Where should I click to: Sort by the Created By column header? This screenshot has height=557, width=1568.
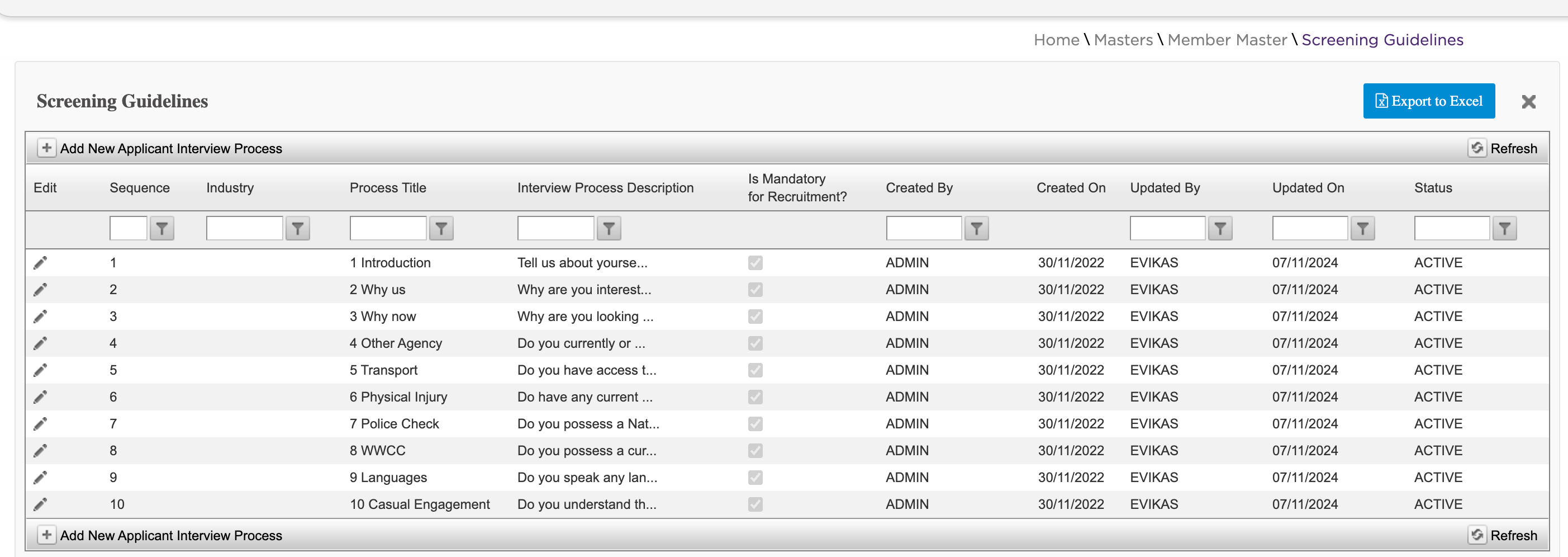[x=919, y=188]
